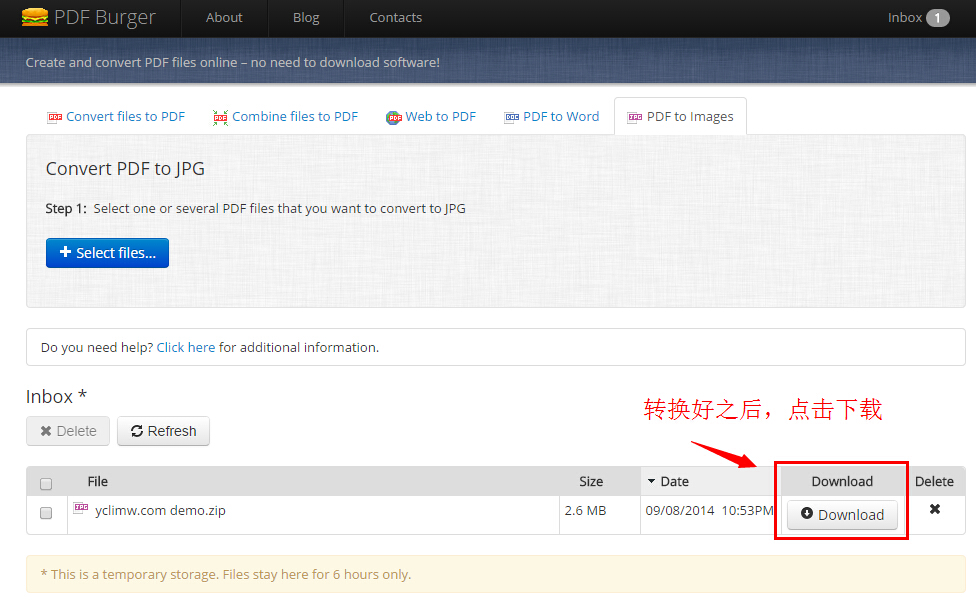Click the Convert files to PDF icon

[54, 117]
